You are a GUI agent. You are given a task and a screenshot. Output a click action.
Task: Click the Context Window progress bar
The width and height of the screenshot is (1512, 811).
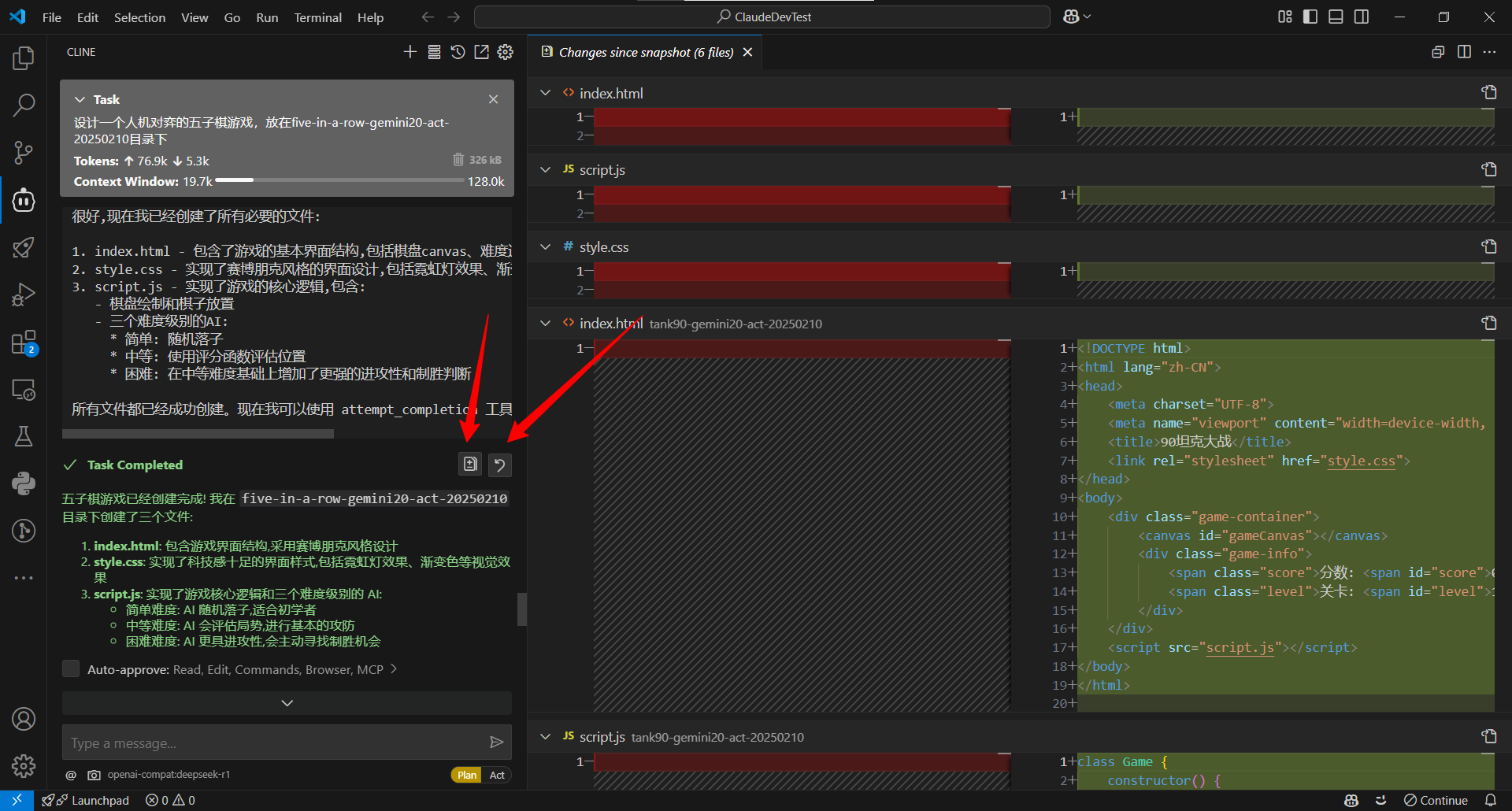(339, 180)
